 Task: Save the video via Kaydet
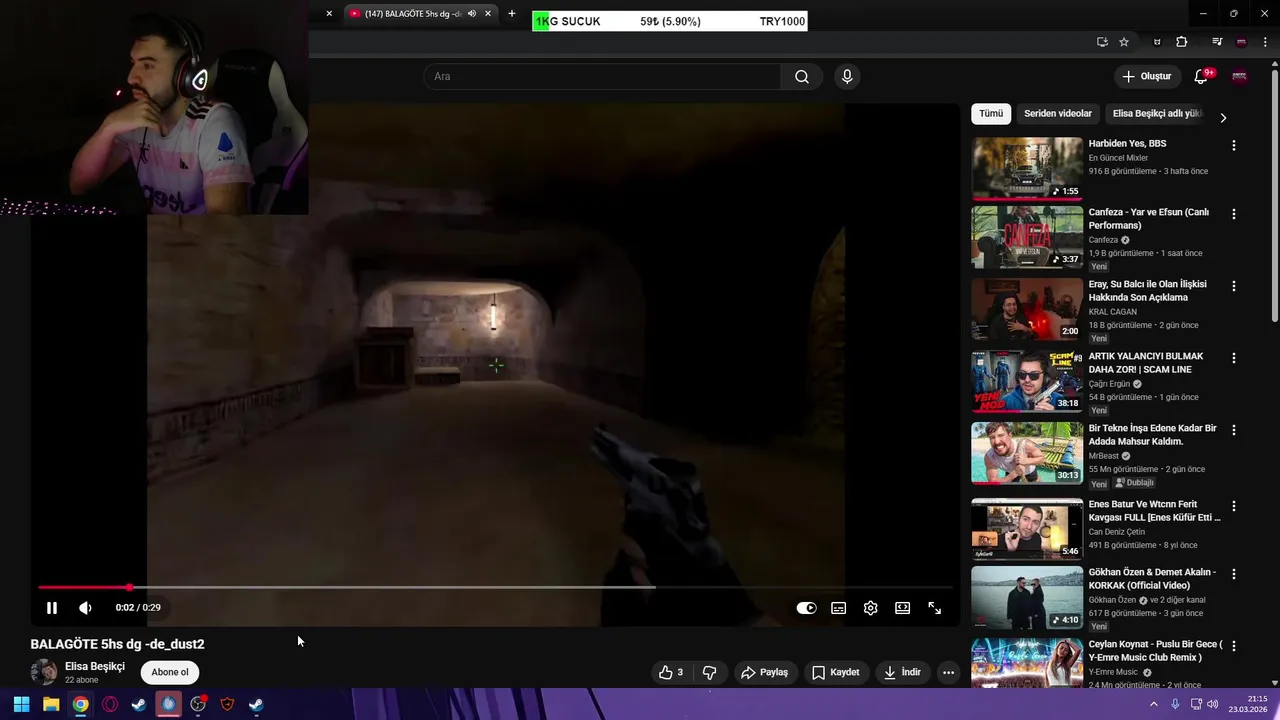(x=835, y=672)
